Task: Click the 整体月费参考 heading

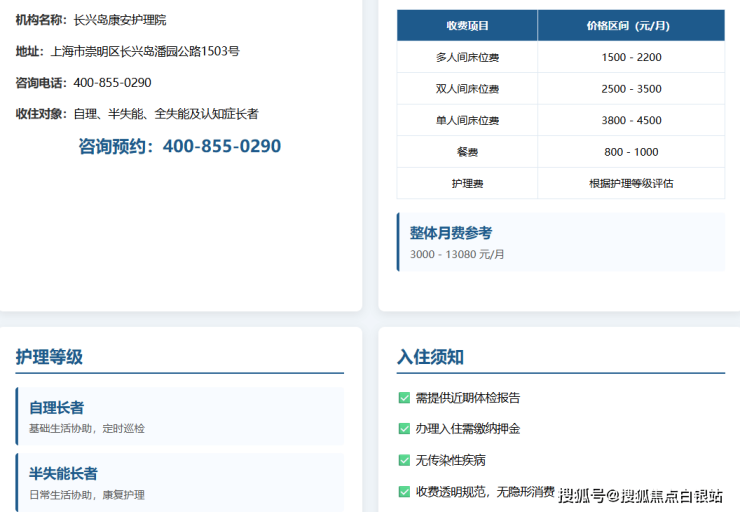Action: click(451, 233)
